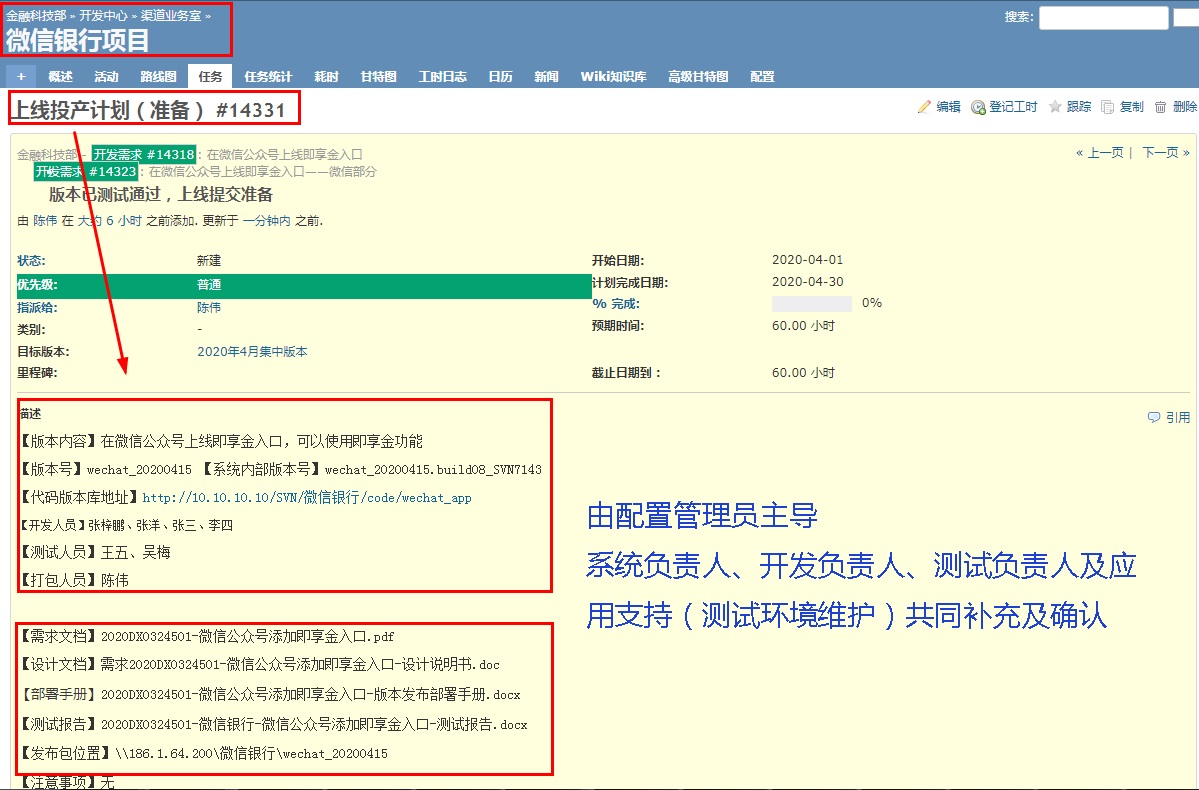The image size is (1199, 790).
Task: Click the 开发中心 breadcrumb
Action: 103,15
